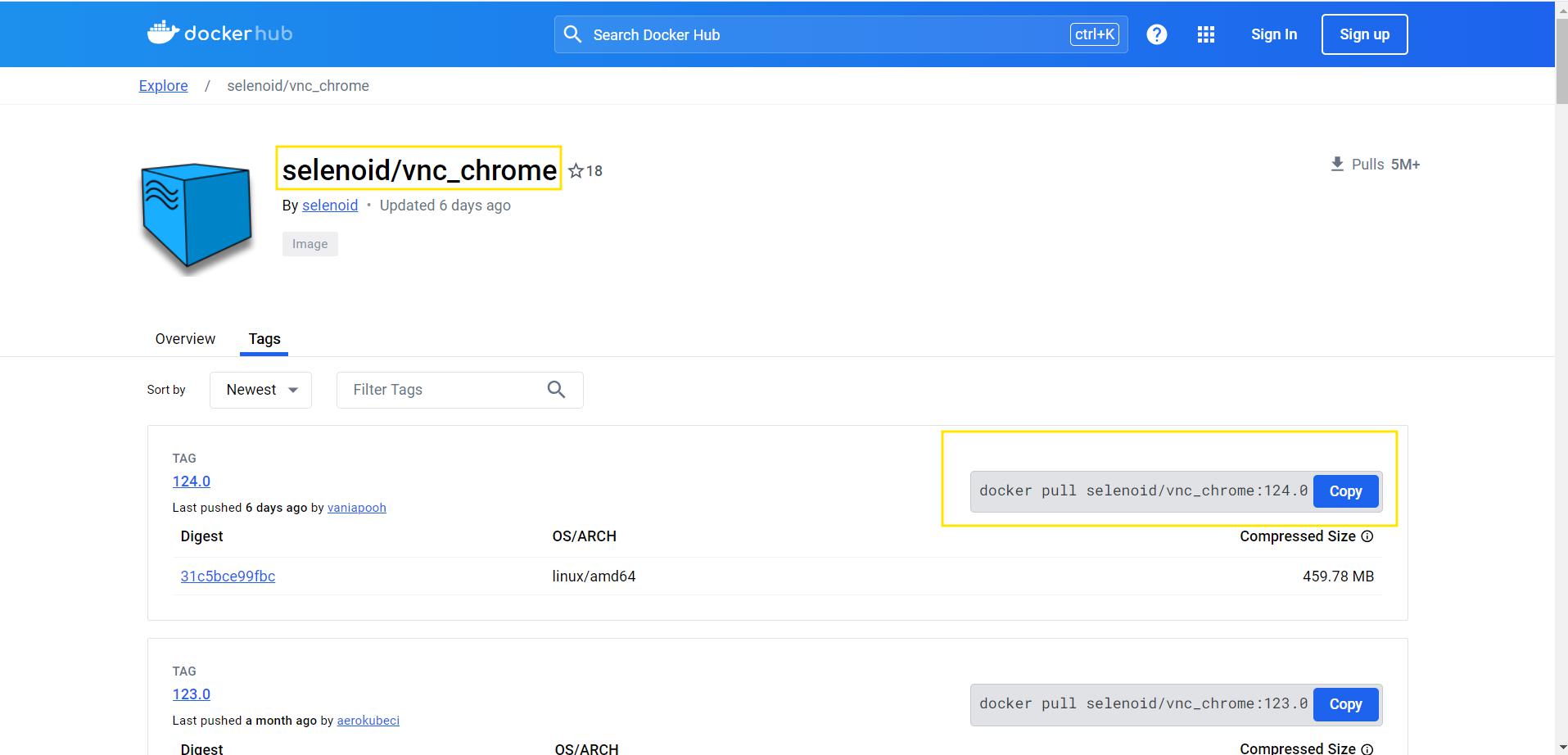Click the Filter Tags magnifier icon

pyautogui.click(x=557, y=390)
